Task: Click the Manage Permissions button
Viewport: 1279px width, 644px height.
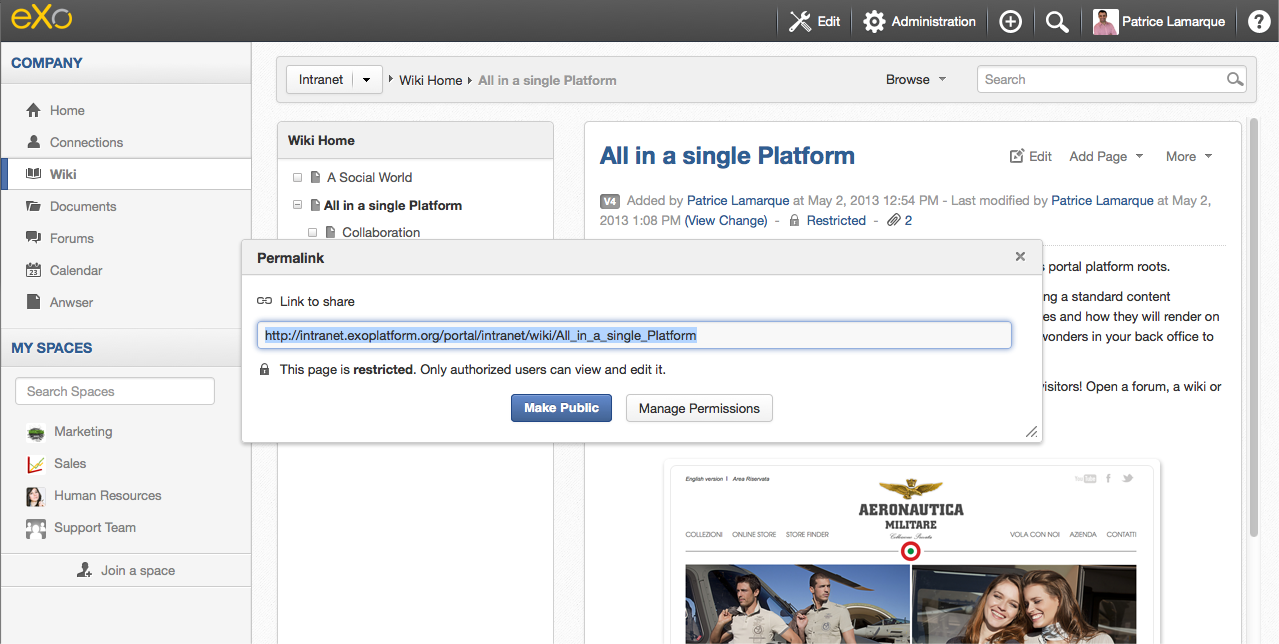Action: point(699,408)
